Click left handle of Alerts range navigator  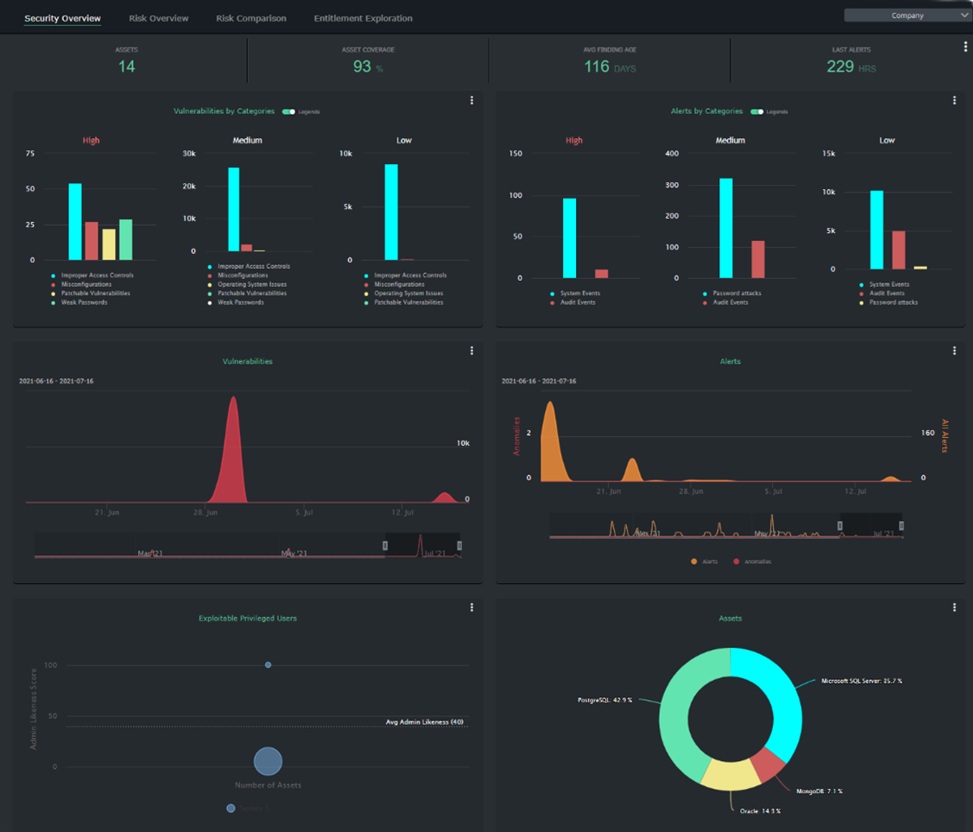(x=840, y=526)
